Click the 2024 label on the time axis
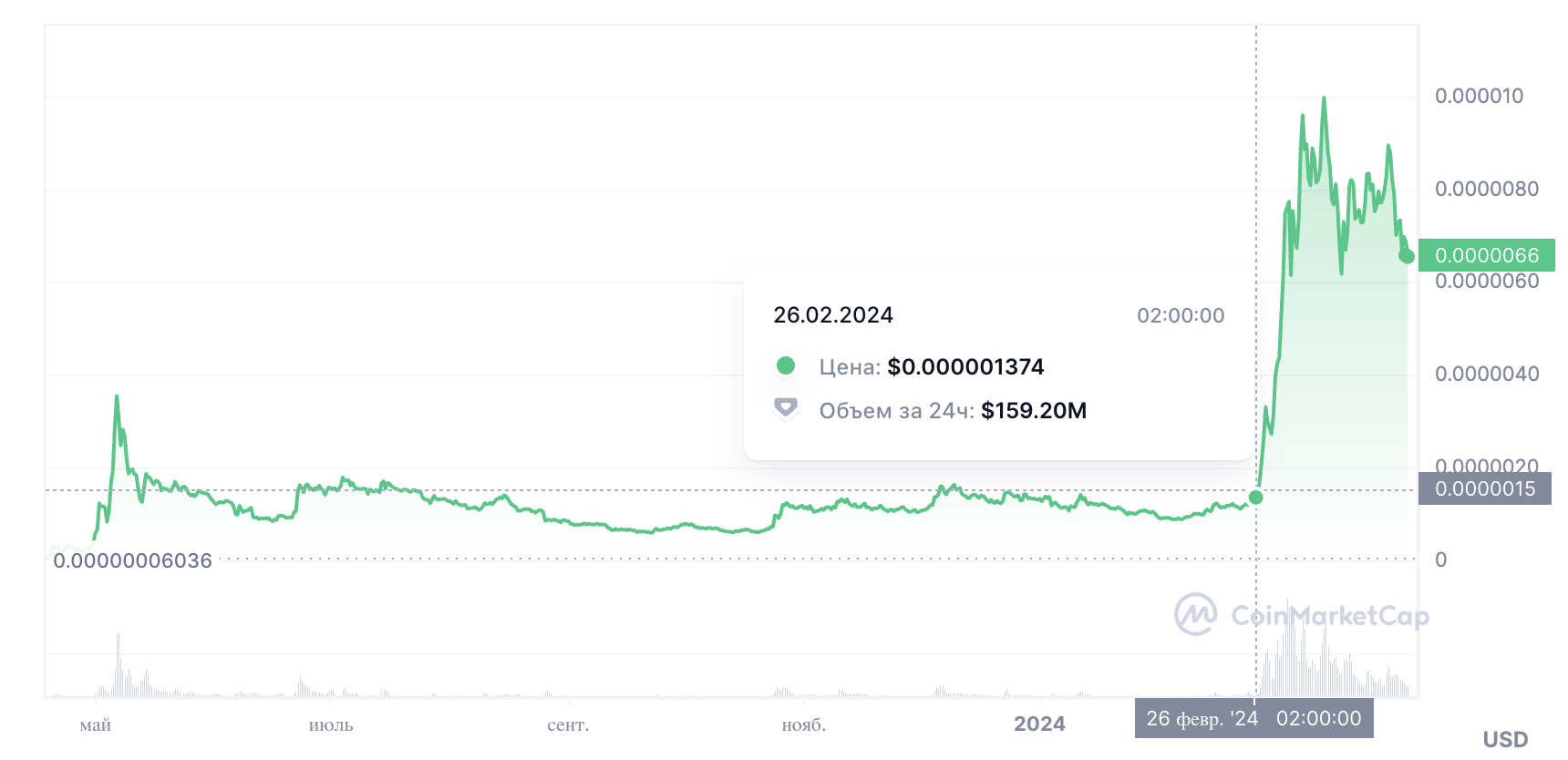Screen dimensions: 1568x760 pyautogui.click(x=1040, y=724)
